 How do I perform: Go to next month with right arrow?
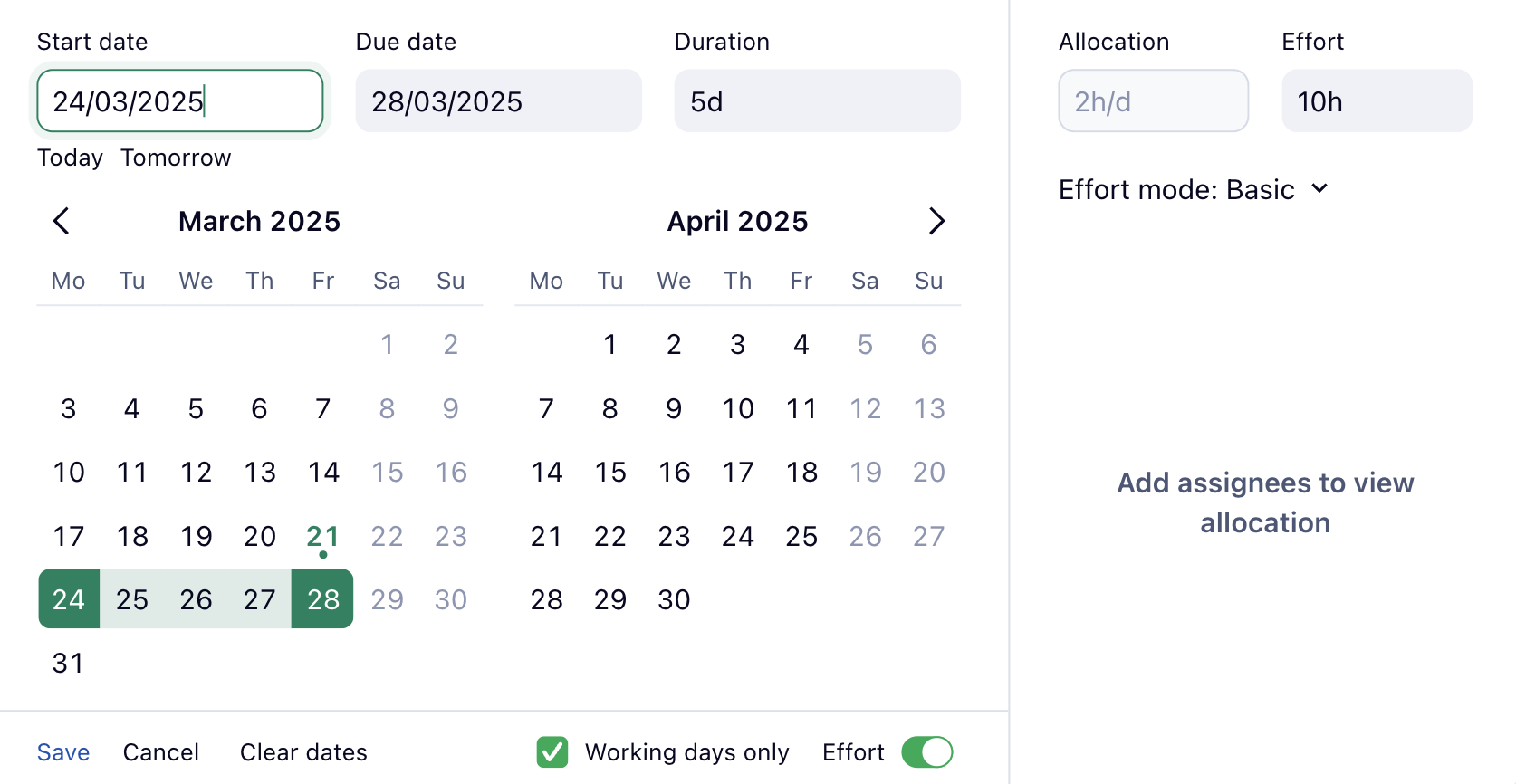[936, 221]
